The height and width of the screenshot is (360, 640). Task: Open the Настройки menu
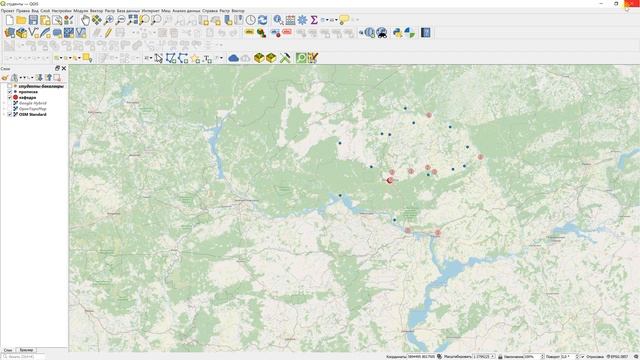[x=61, y=11]
